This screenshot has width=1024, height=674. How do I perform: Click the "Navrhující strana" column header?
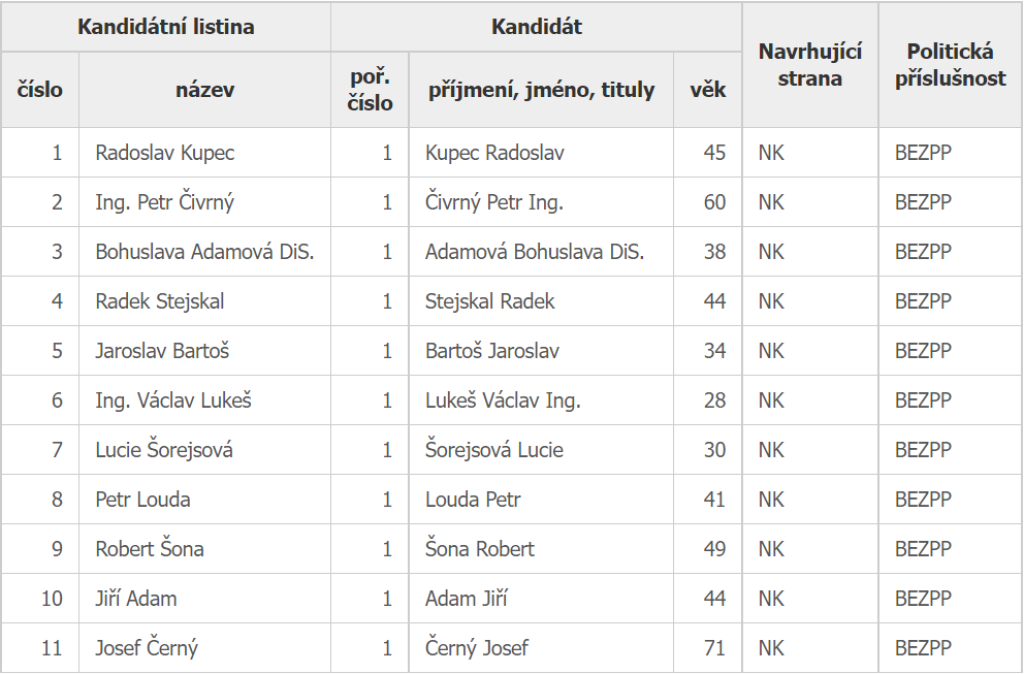[x=810, y=65]
